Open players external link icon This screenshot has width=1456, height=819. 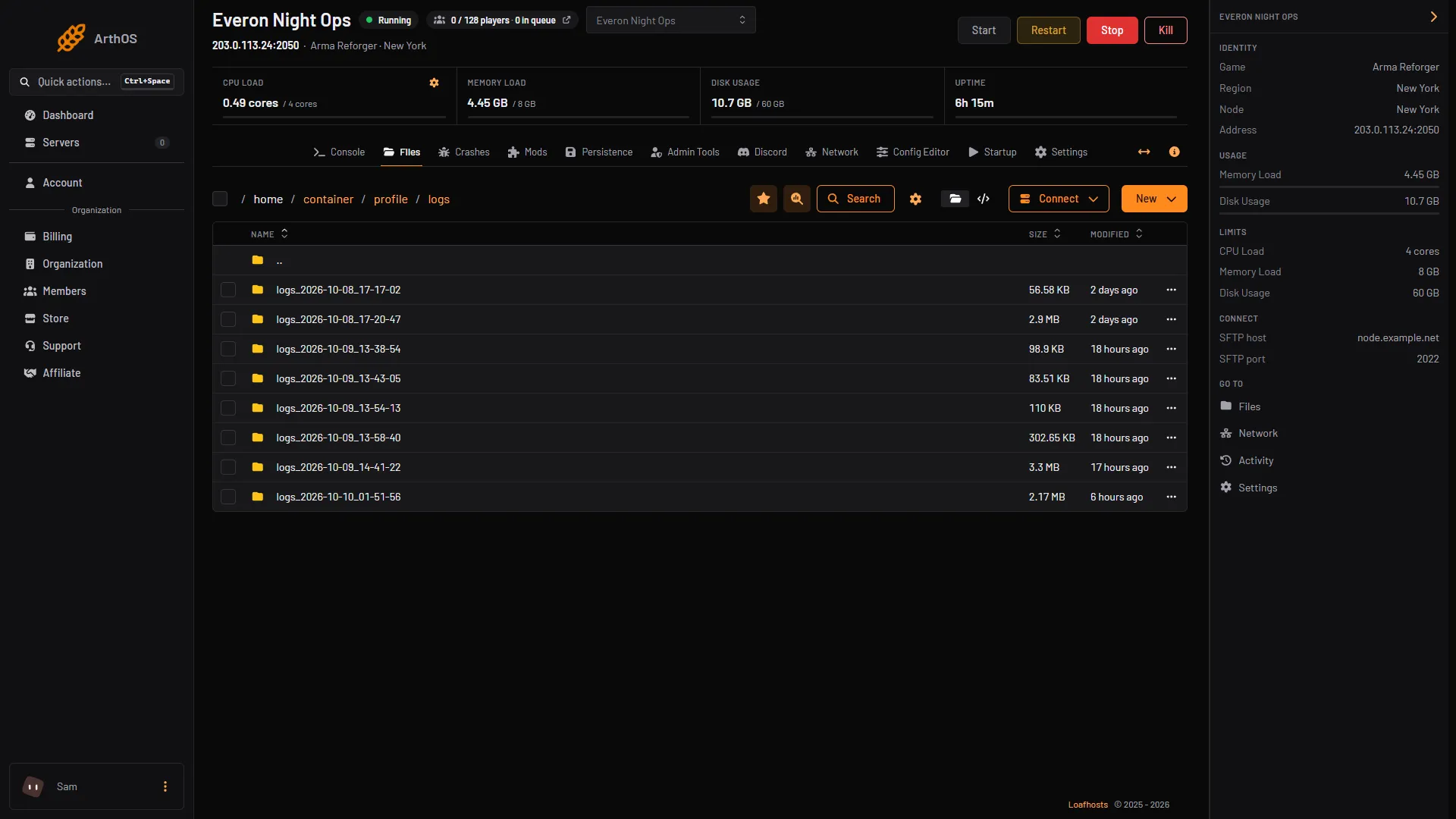[566, 20]
